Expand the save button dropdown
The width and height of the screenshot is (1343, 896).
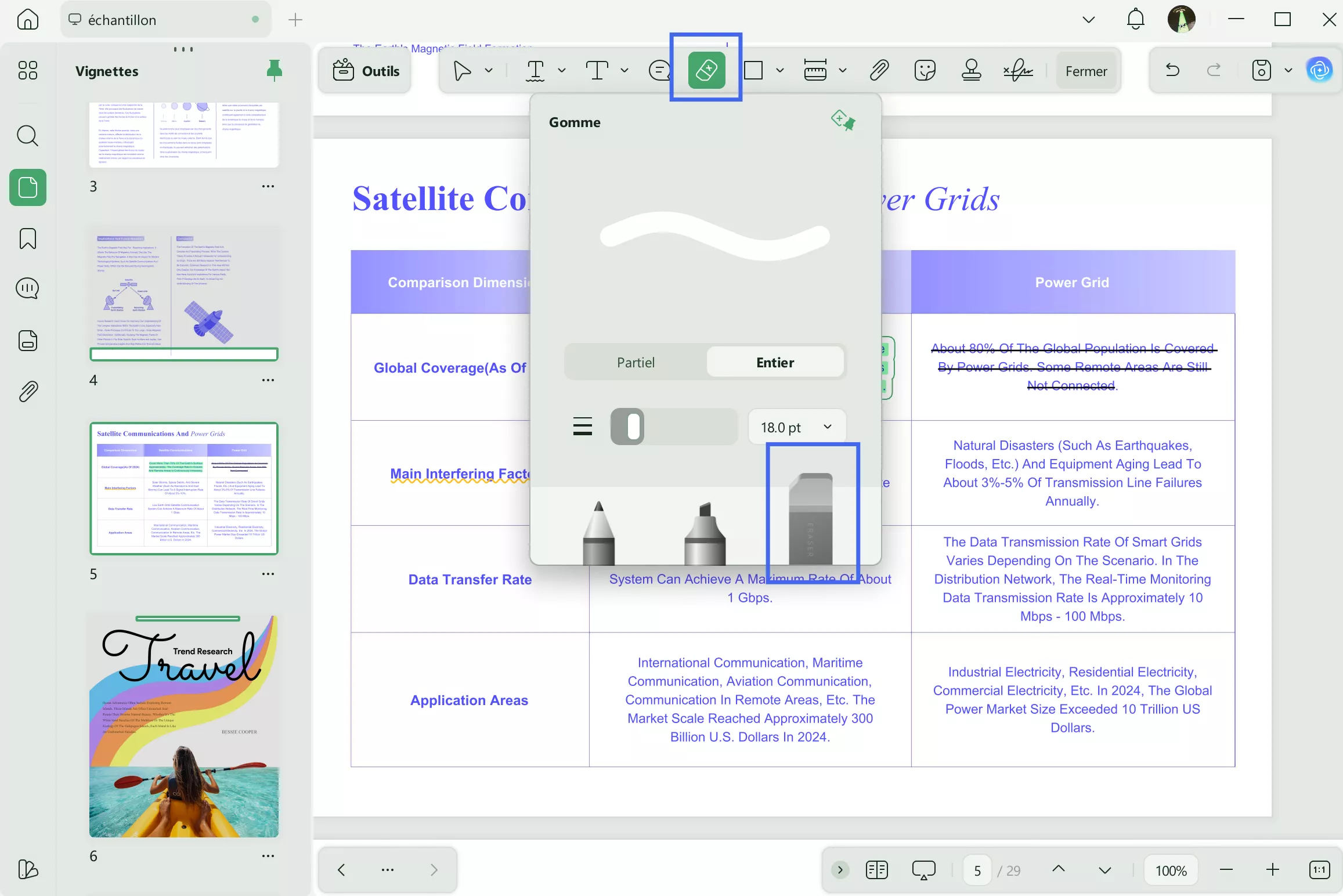[1288, 70]
